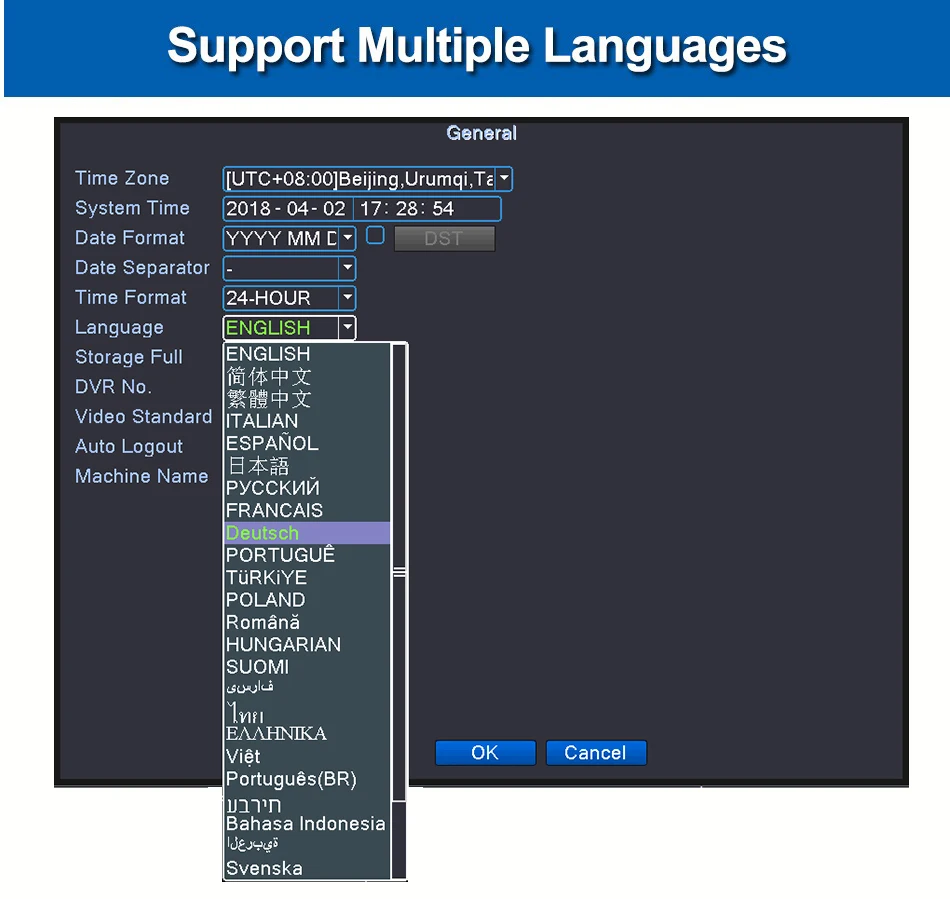Click the Auto Logout label
This screenshot has width=950, height=899.
tap(128, 446)
